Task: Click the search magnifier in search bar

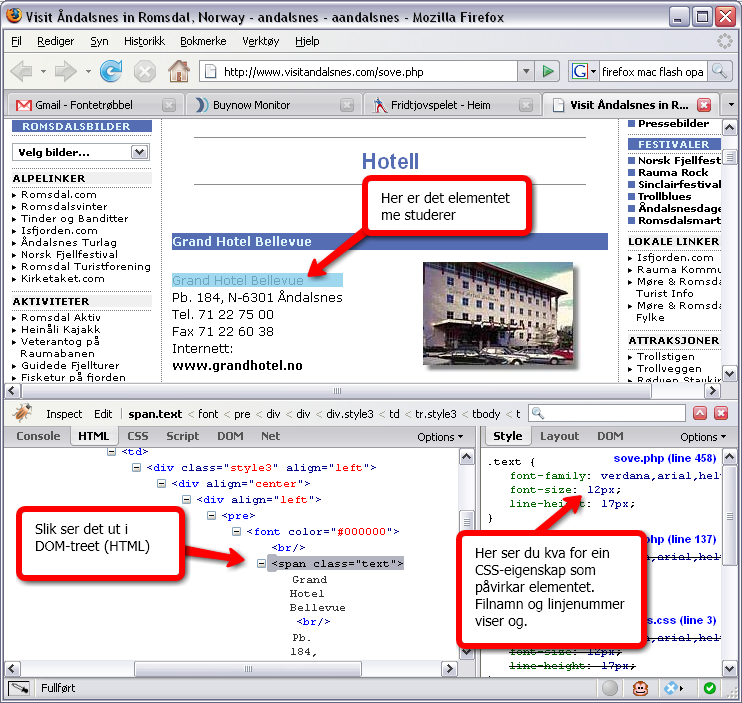Action: click(x=720, y=71)
